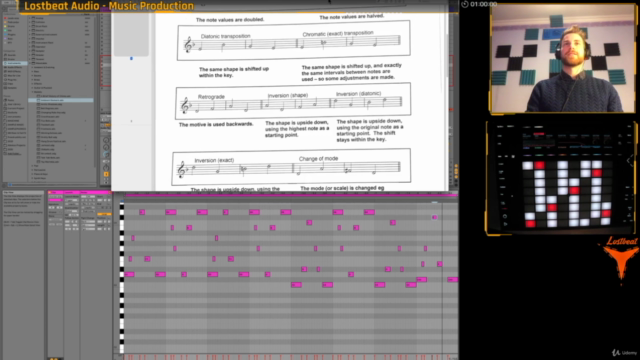Expand the Operator instrument folder
This screenshot has height=360, width=640.
pos(29,47)
